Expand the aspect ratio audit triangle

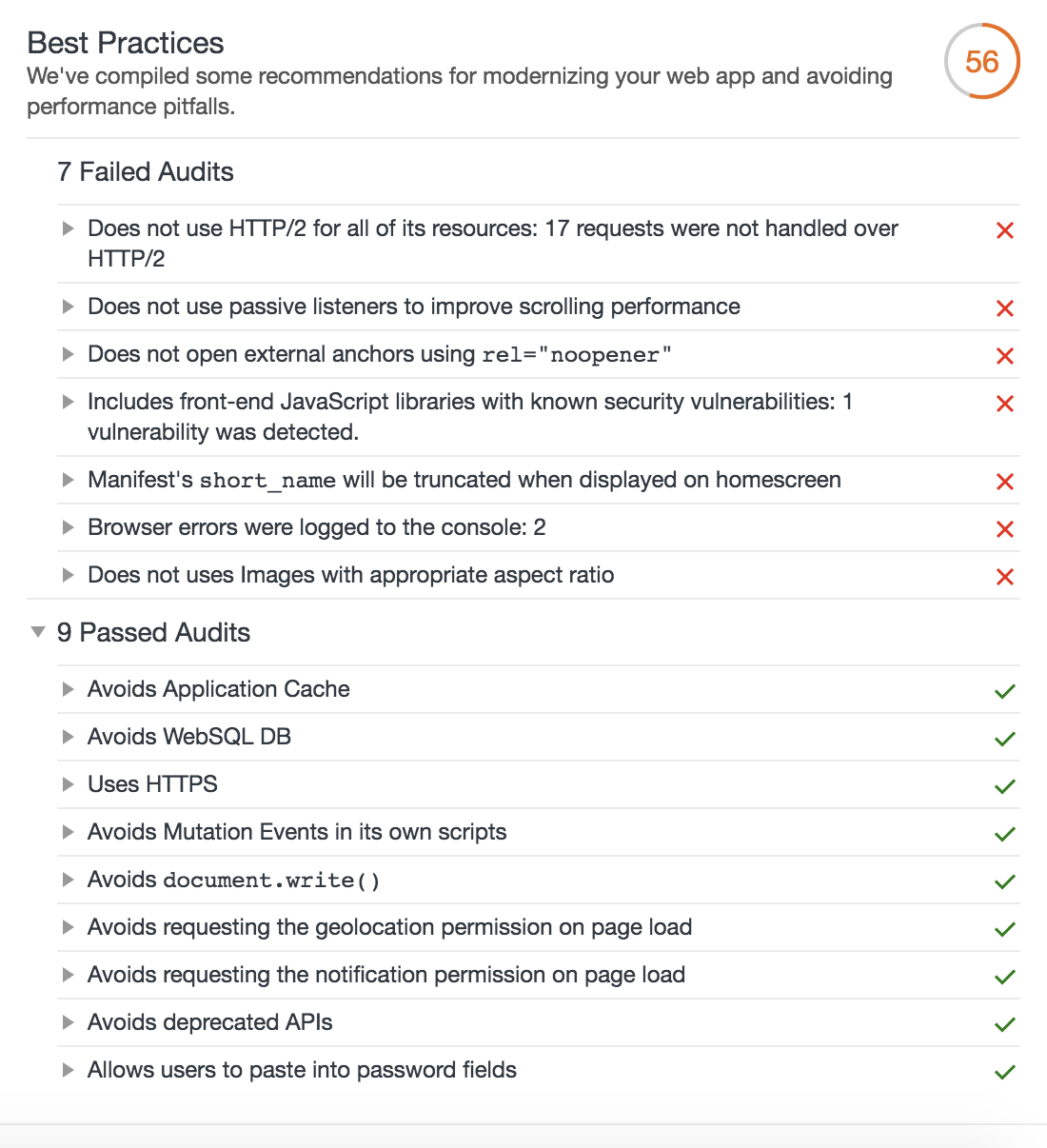68,575
